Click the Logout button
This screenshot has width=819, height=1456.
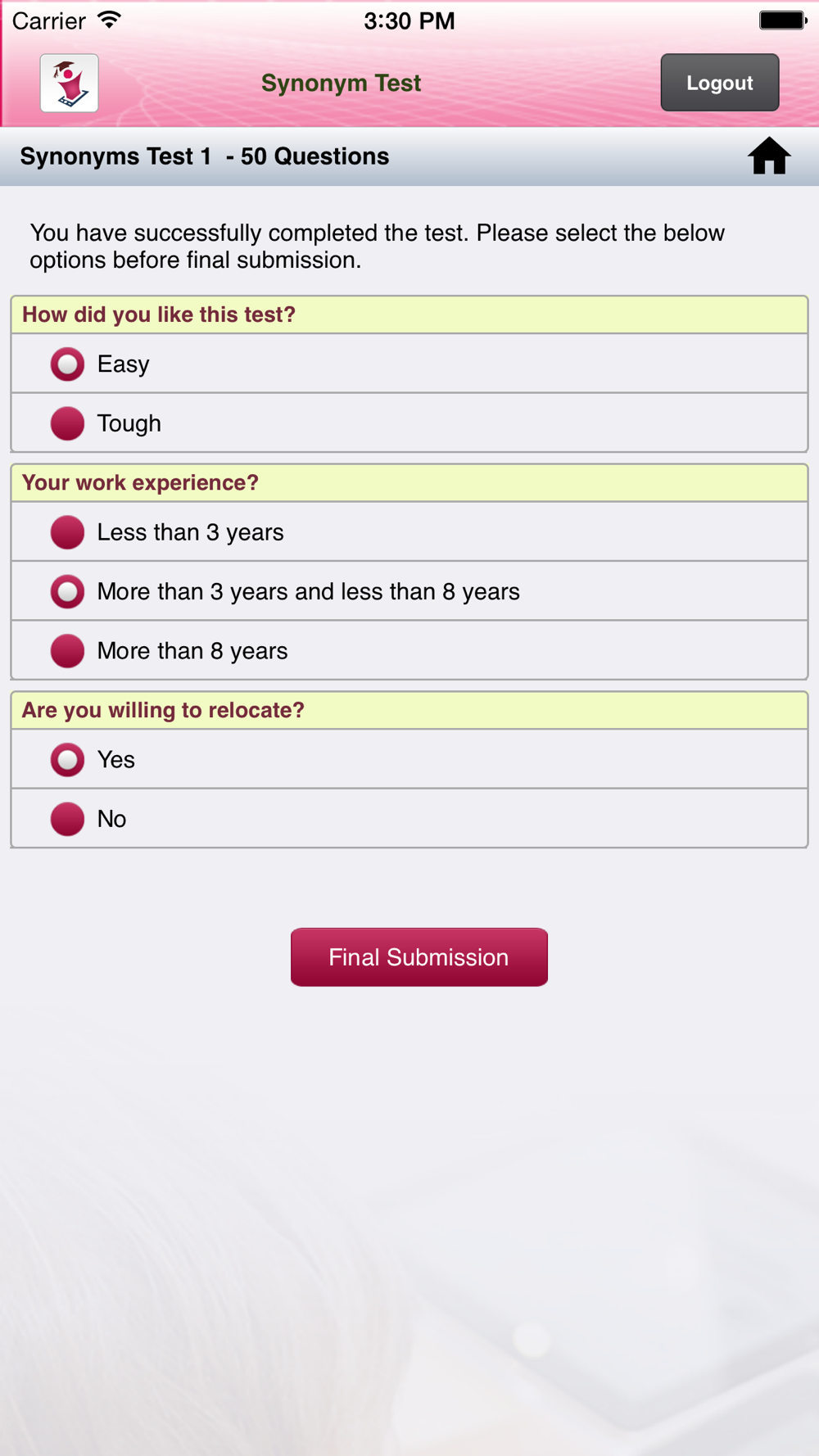coord(720,83)
